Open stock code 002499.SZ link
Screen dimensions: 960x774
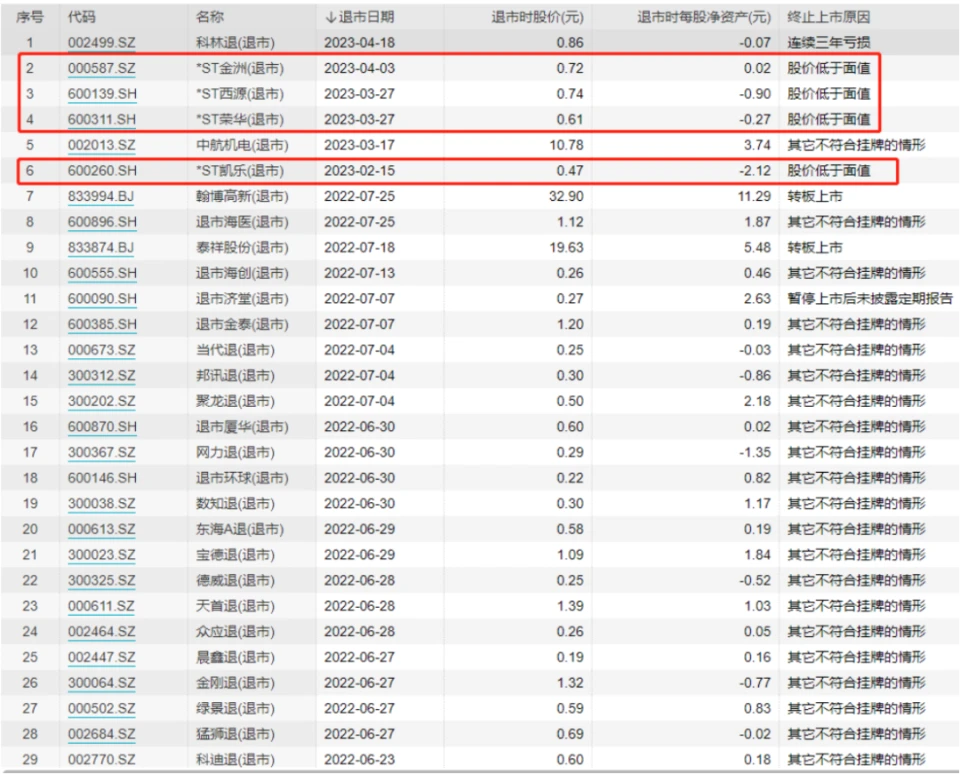(x=101, y=43)
